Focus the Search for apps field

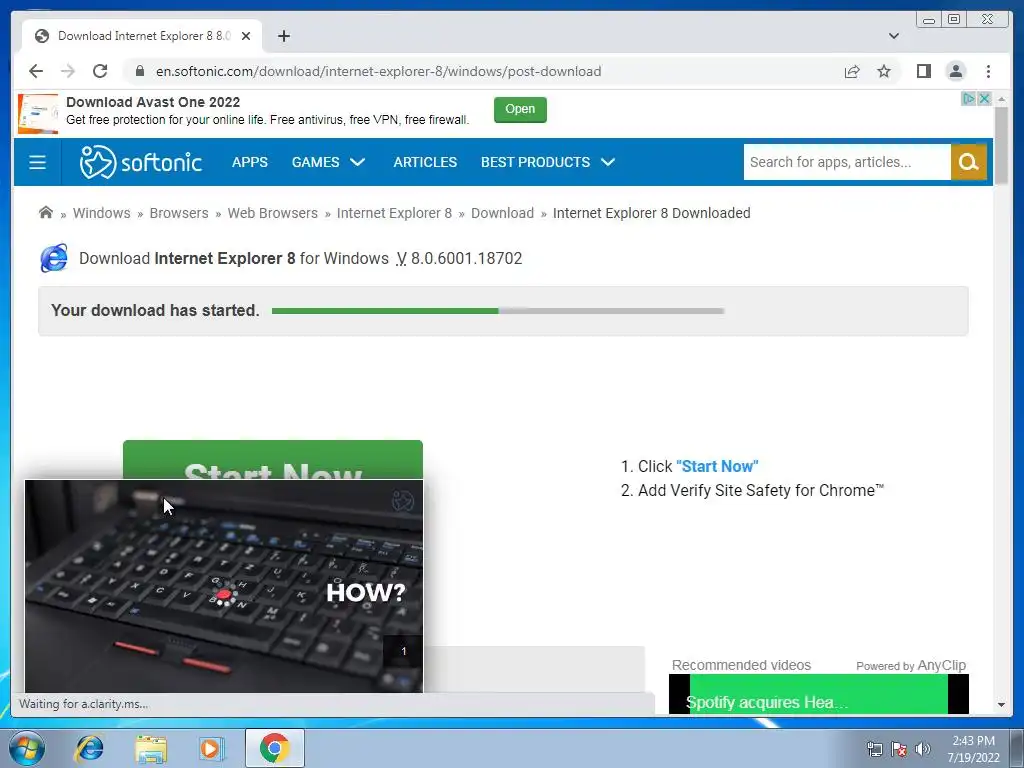[847, 162]
